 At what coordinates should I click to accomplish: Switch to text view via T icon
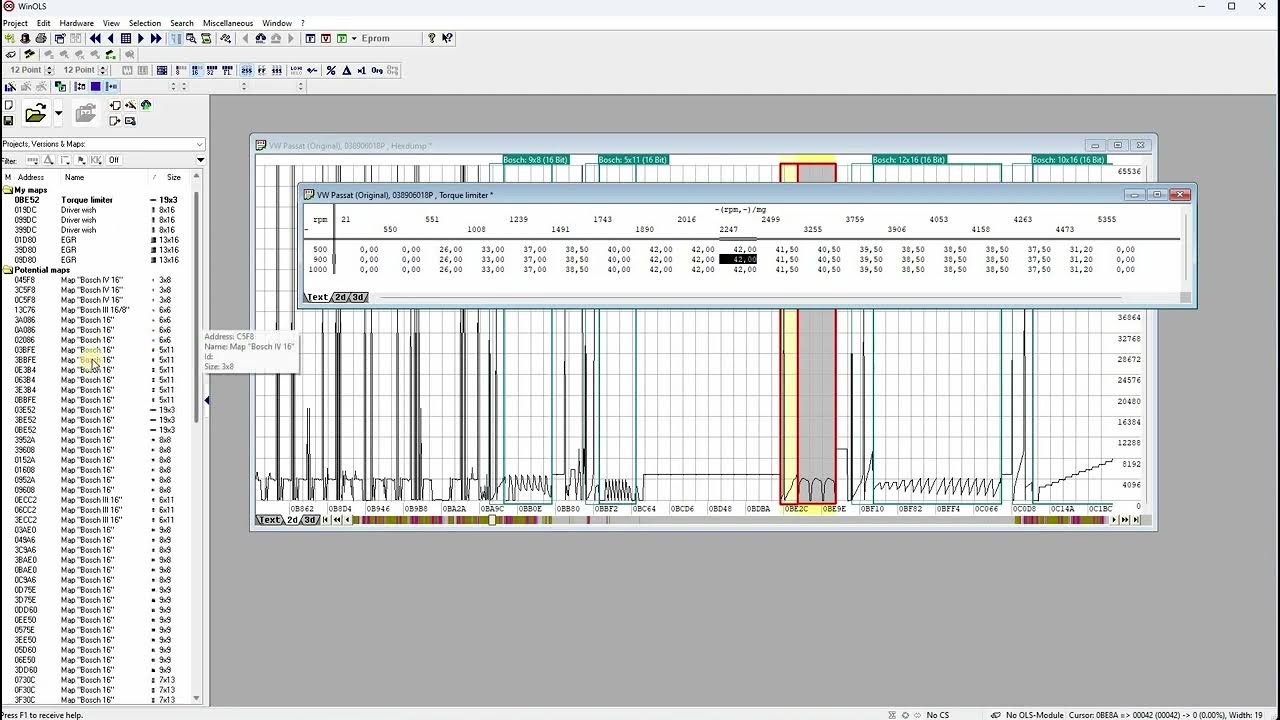tap(310, 38)
